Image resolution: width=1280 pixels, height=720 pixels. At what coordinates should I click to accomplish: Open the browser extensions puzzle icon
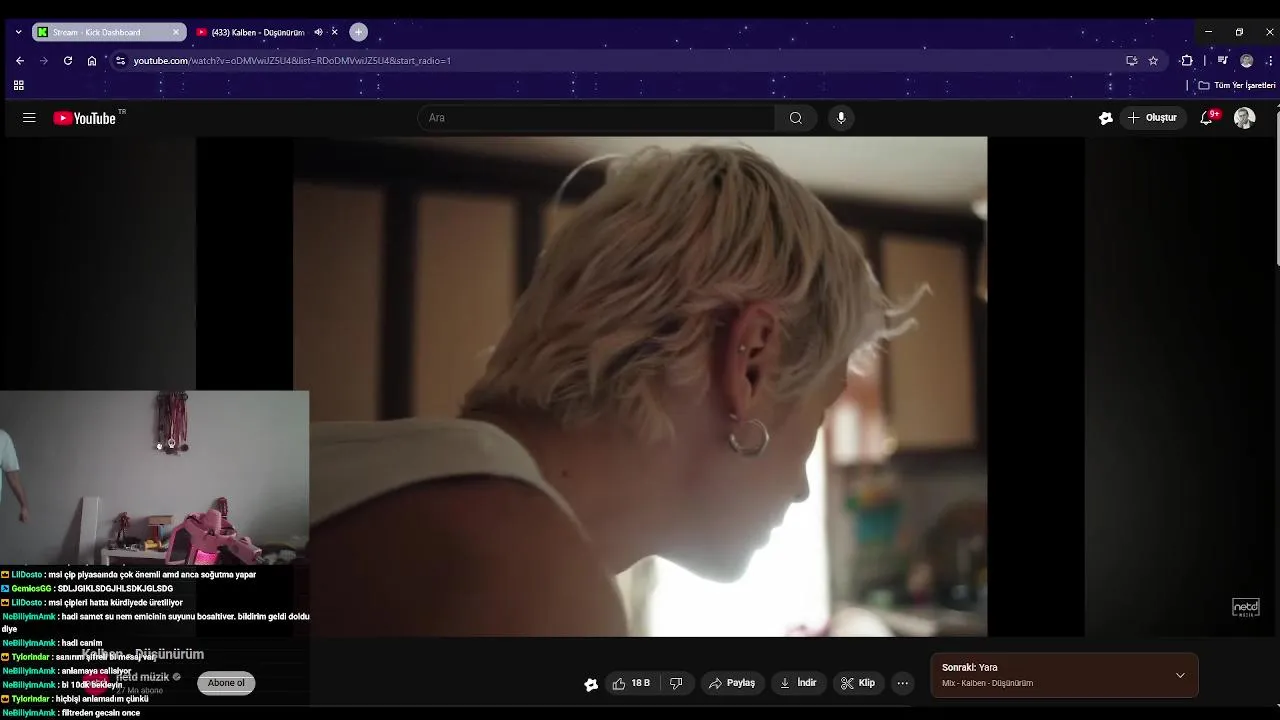(1187, 61)
